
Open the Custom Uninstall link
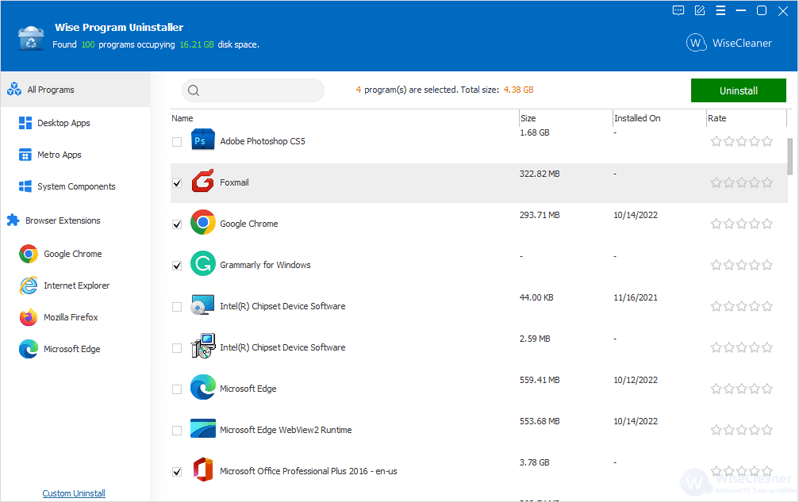click(74, 493)
